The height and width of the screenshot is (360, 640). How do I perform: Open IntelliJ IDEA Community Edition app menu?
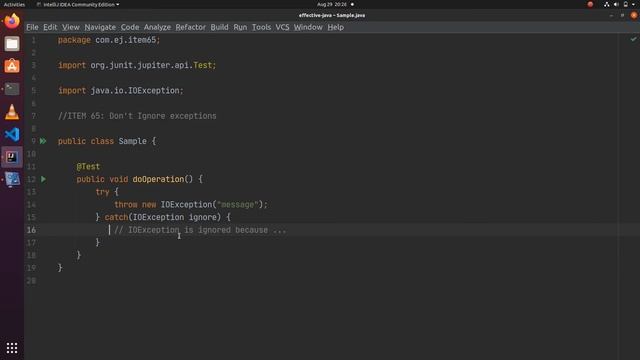point(78,4)
